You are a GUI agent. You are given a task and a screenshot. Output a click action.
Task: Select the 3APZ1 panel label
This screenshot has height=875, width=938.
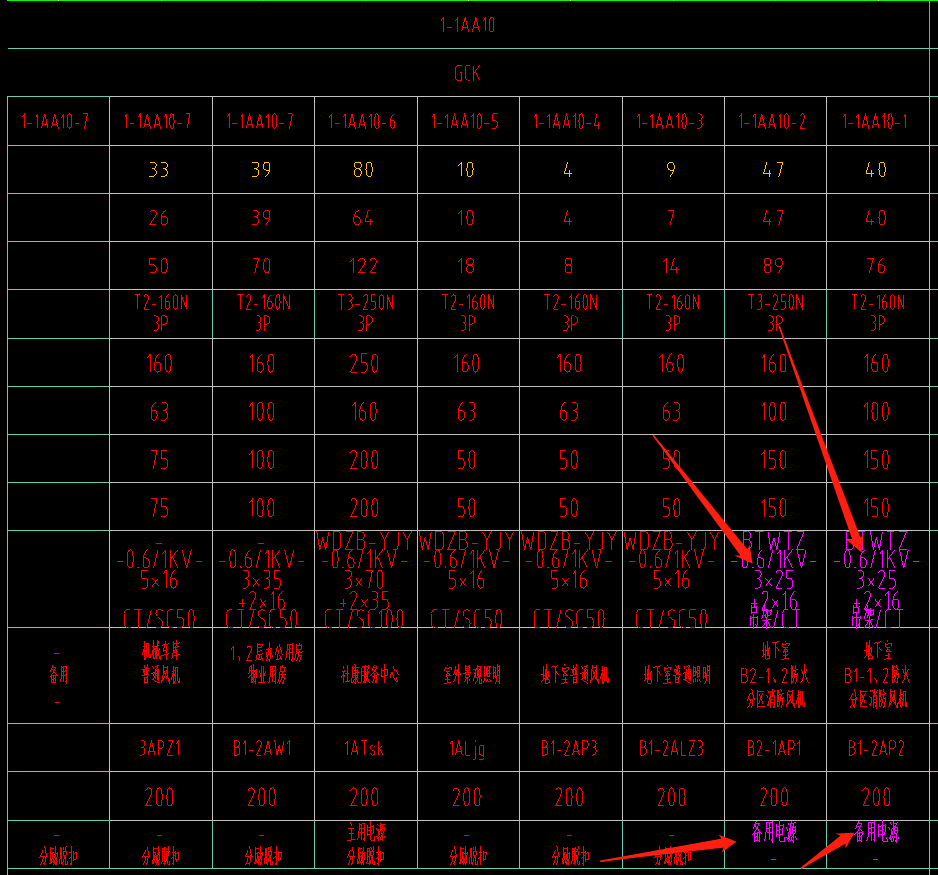(x=160, y=748)
